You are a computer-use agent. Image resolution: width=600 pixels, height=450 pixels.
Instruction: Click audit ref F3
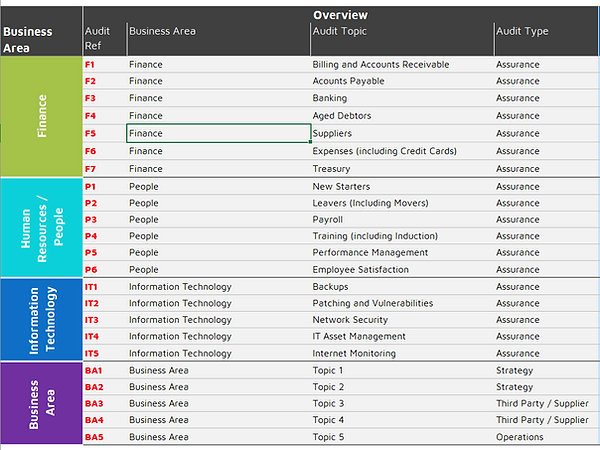(104, 98)
